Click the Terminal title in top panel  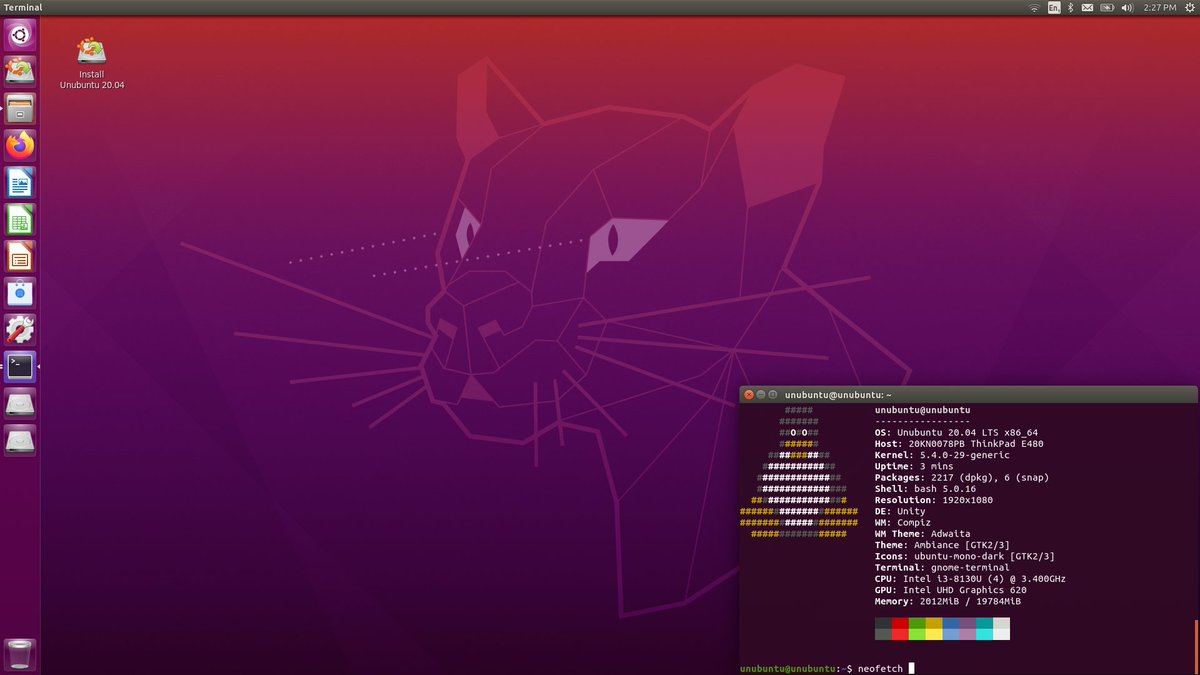pos(23,7)
